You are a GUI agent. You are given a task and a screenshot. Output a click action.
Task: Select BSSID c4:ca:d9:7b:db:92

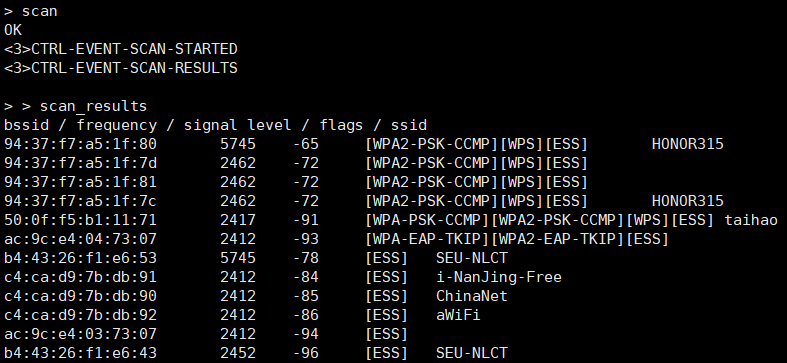[80, 315]
